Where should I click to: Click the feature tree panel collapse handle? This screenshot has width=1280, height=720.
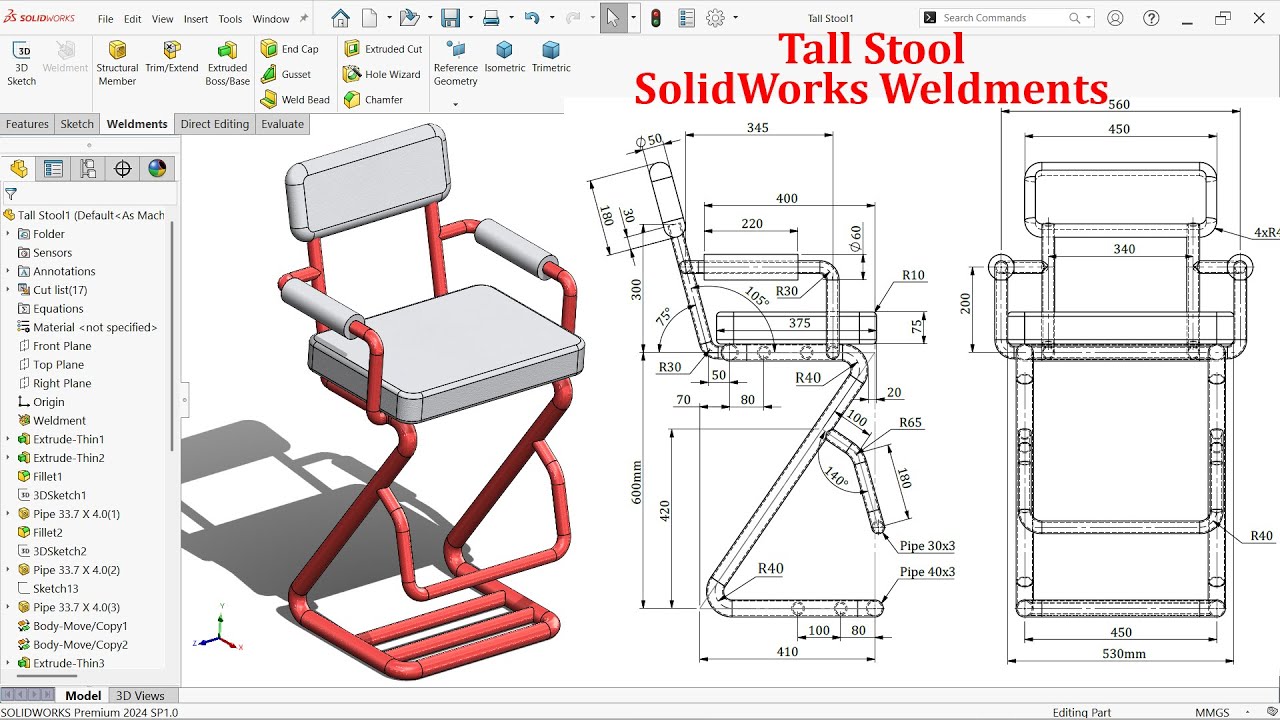pyautogui.click(x=184, y=400)
